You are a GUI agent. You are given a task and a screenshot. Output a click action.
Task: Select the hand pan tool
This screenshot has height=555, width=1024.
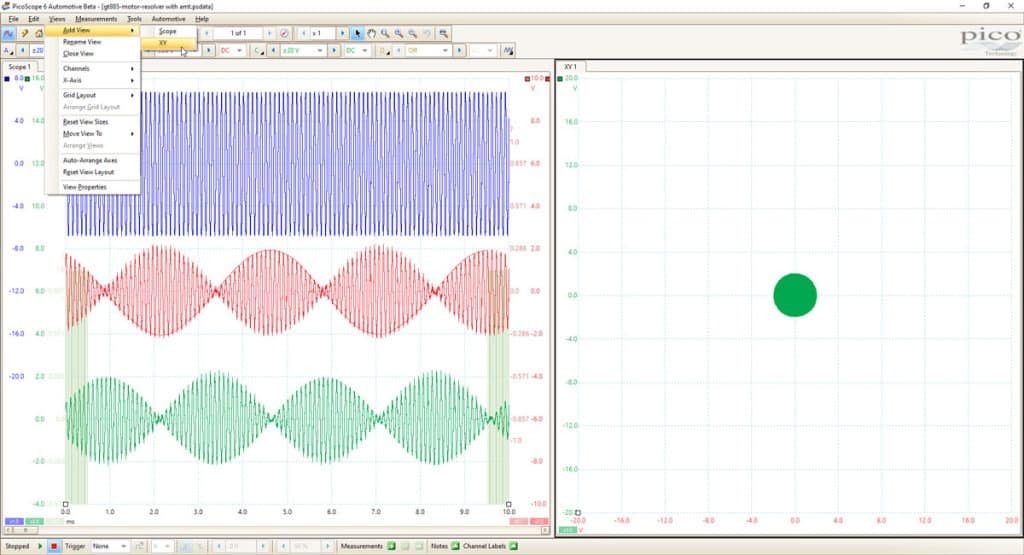372,33
